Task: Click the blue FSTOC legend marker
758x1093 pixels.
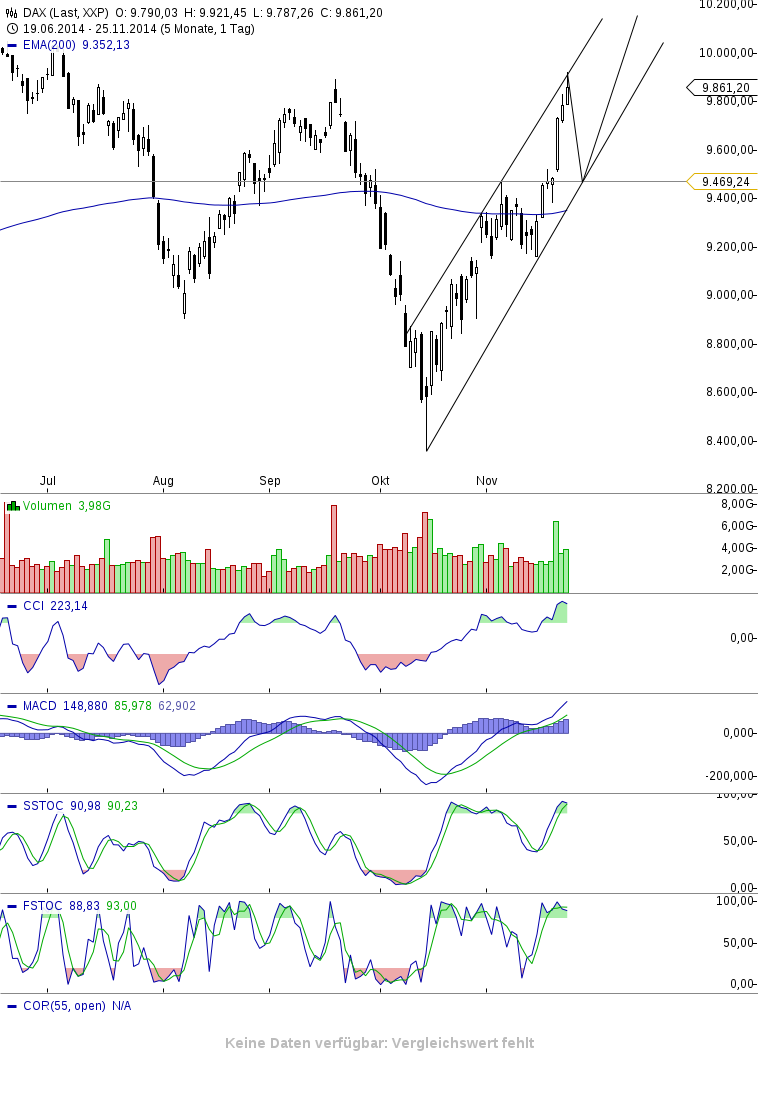Action: pyautogui.click(x=12, y=906)
